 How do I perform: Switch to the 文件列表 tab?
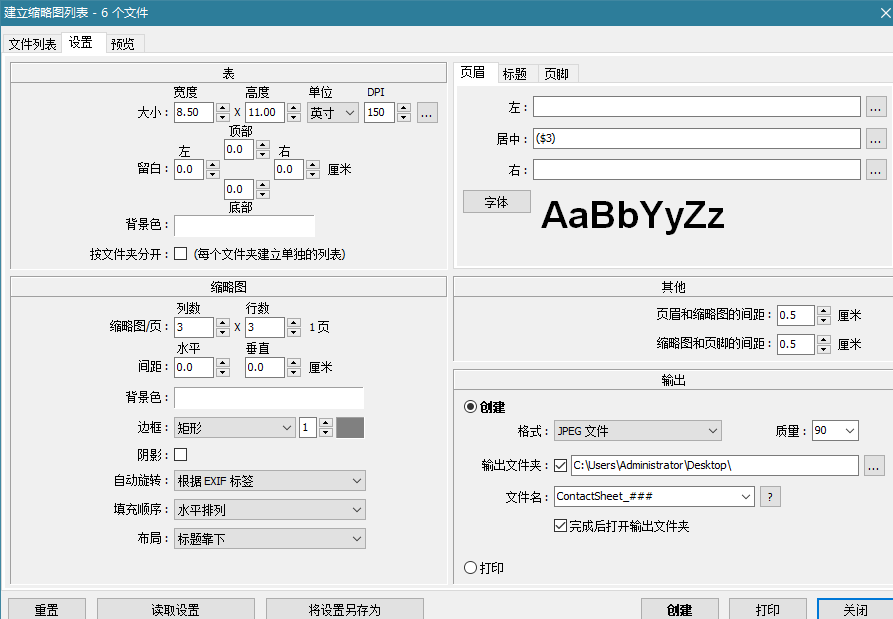(33, 44)
